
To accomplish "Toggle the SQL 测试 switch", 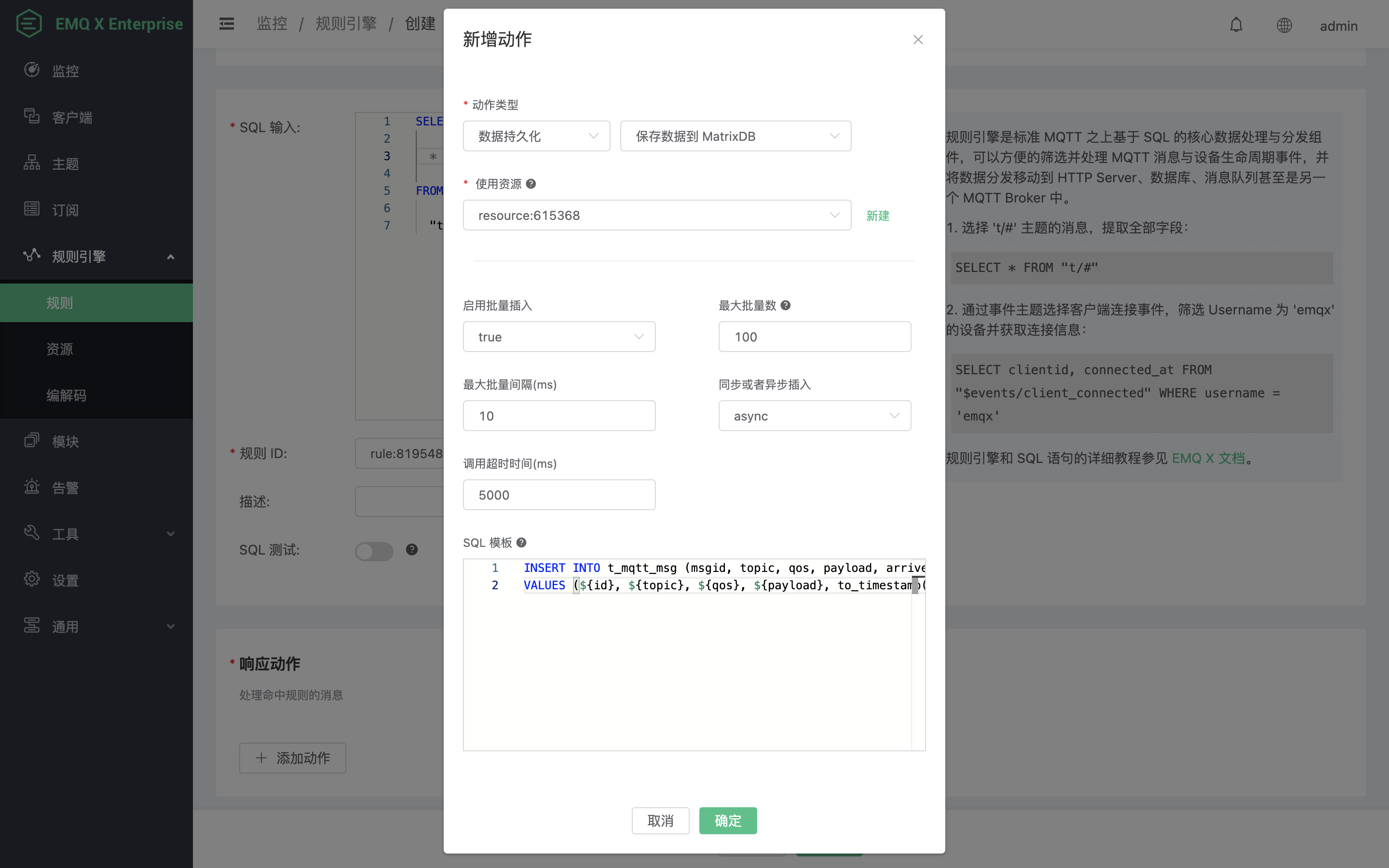I will pyautogui.click(x=374, y=551).
